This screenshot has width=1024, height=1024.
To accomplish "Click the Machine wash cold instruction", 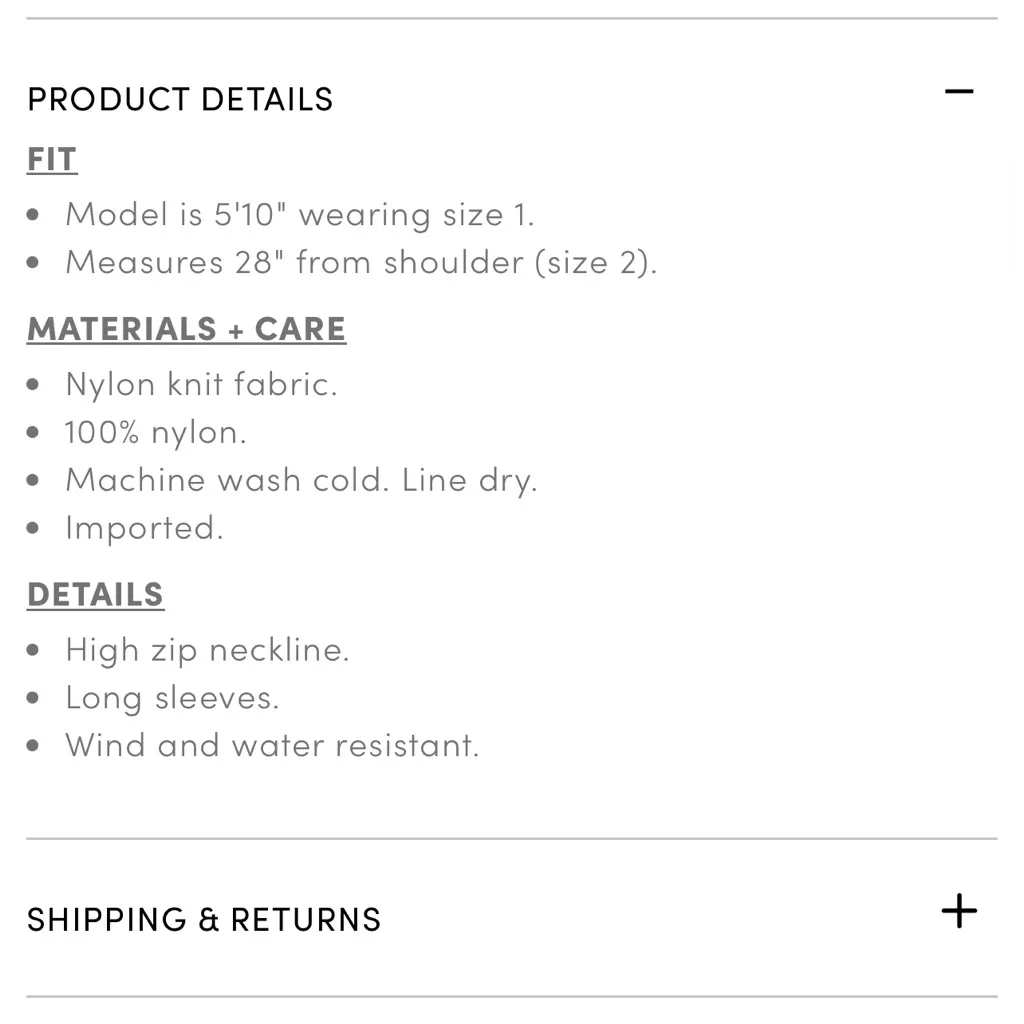I will (x=302, y=480).
